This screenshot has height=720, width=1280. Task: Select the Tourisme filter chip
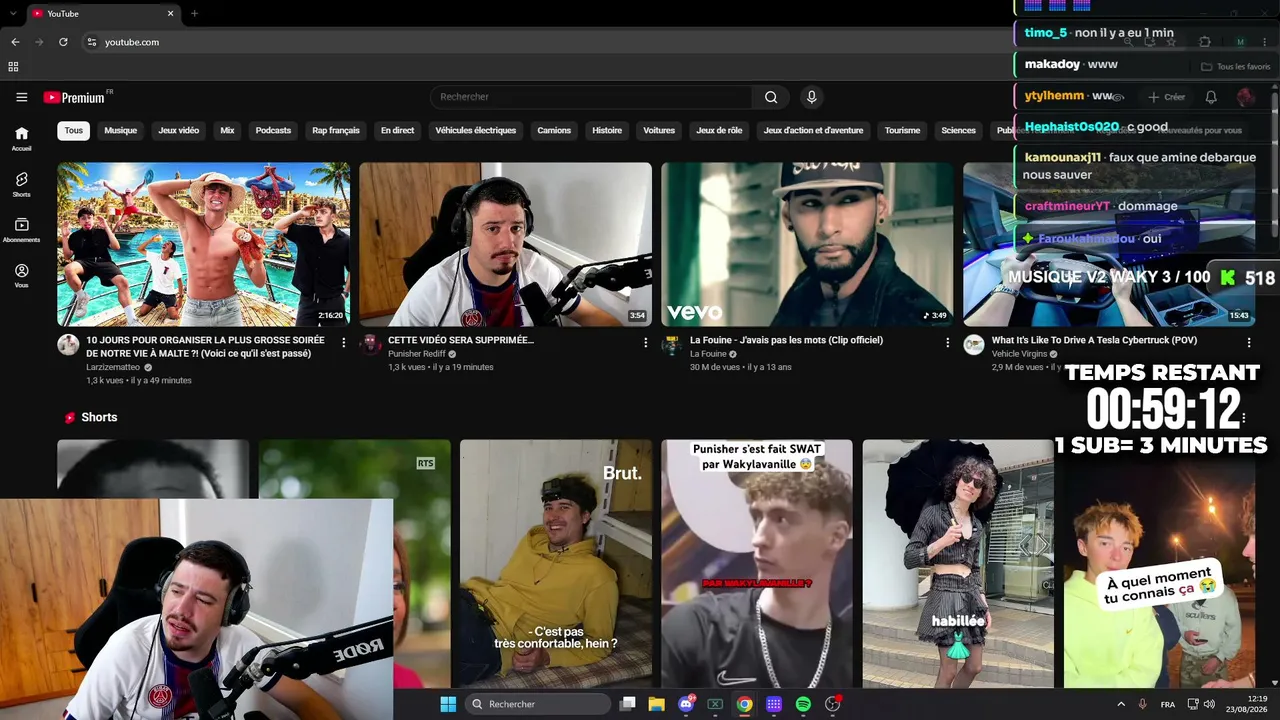(x=902, y=130)
